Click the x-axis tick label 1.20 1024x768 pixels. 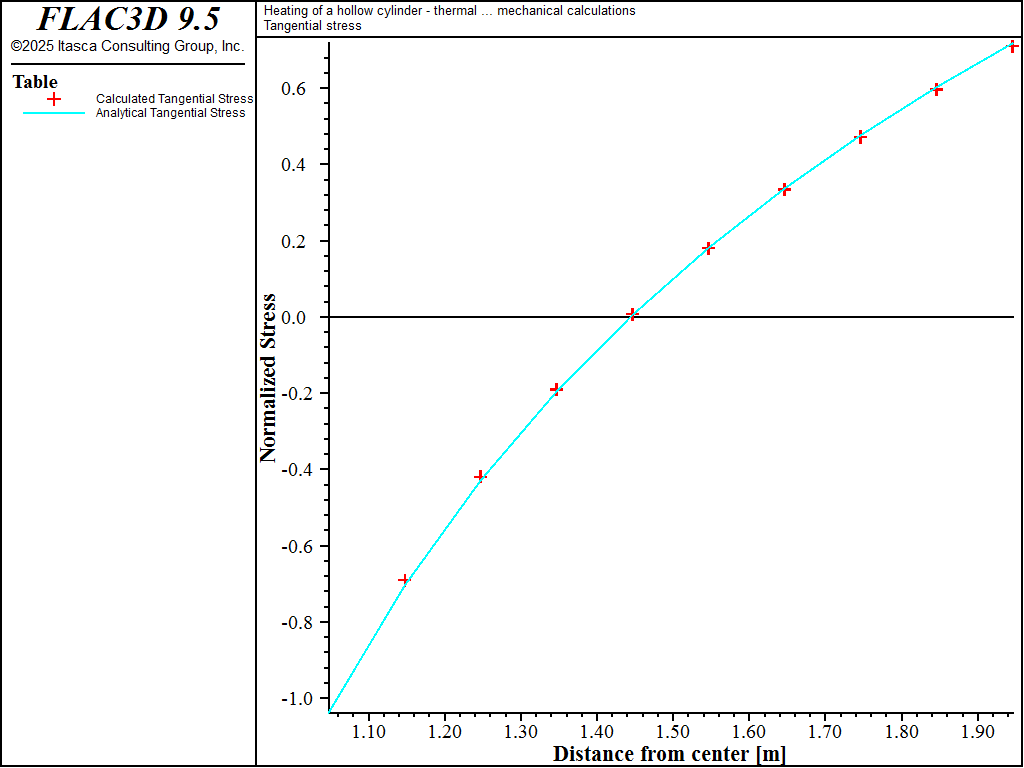click(x=444, y=730)
